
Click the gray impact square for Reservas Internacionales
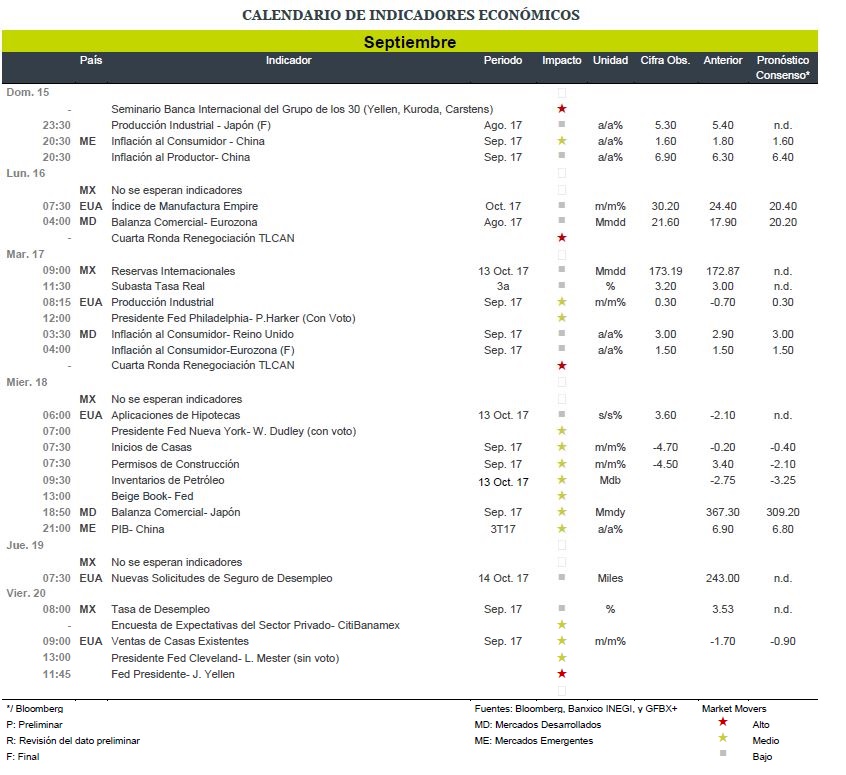[562, 271]
